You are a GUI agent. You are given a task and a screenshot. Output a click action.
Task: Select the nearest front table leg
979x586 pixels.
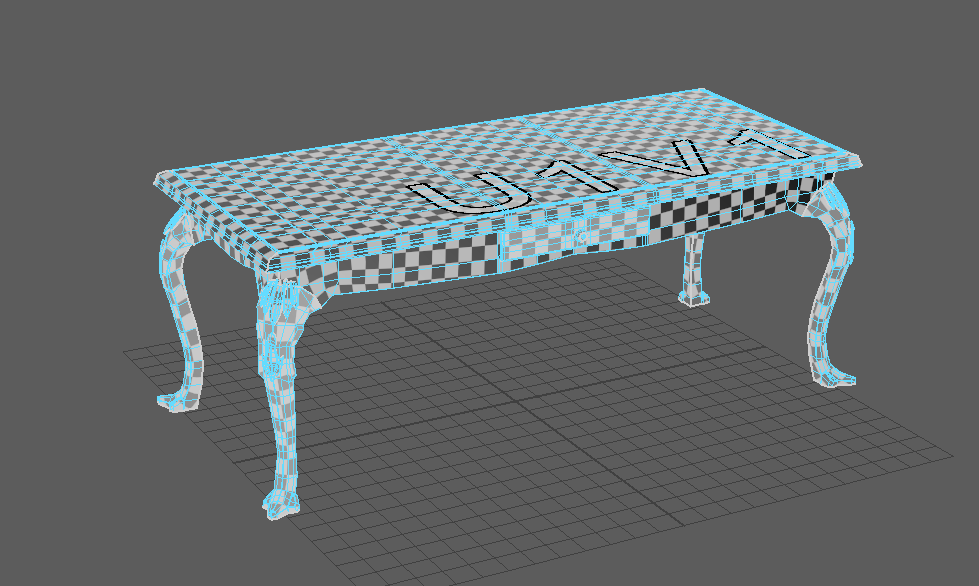278,399
